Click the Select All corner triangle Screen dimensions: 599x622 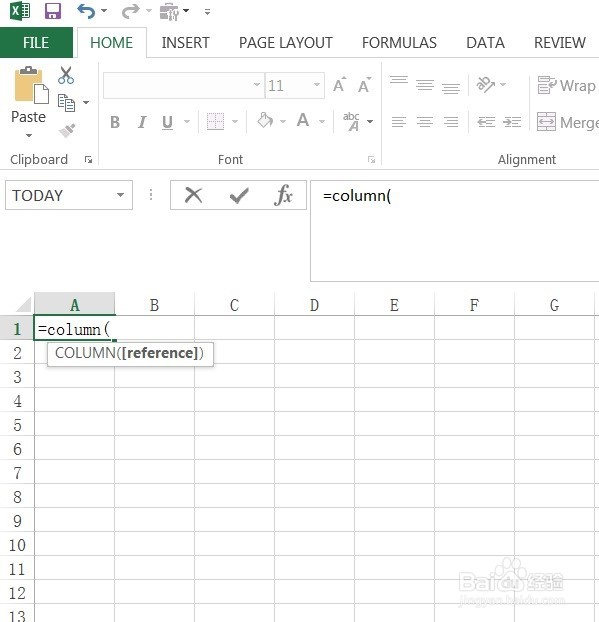23,305
